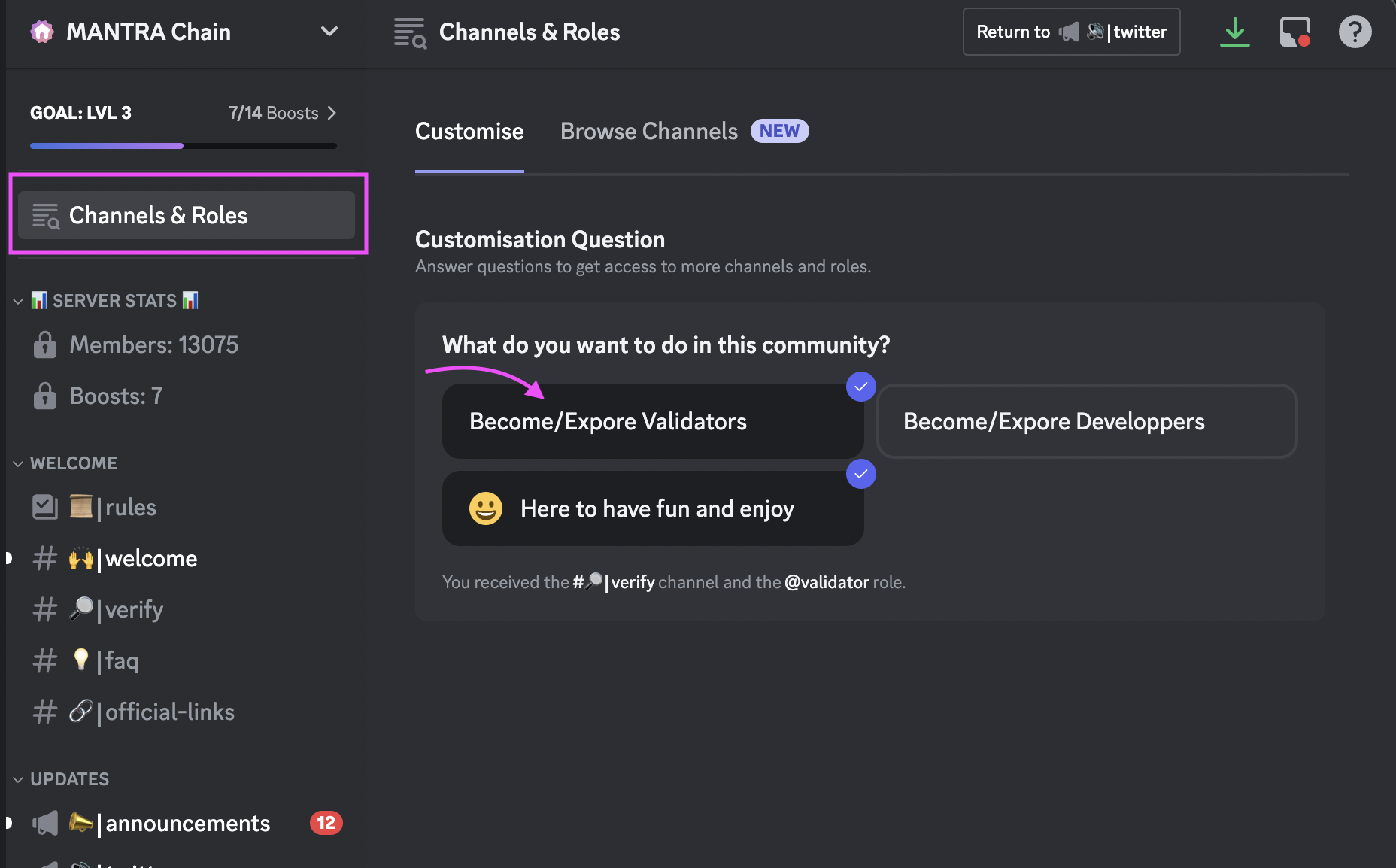Open the MANTRA Chain server dropdown menu
The image size is (1396, 868).
click(x=329, y=32)
